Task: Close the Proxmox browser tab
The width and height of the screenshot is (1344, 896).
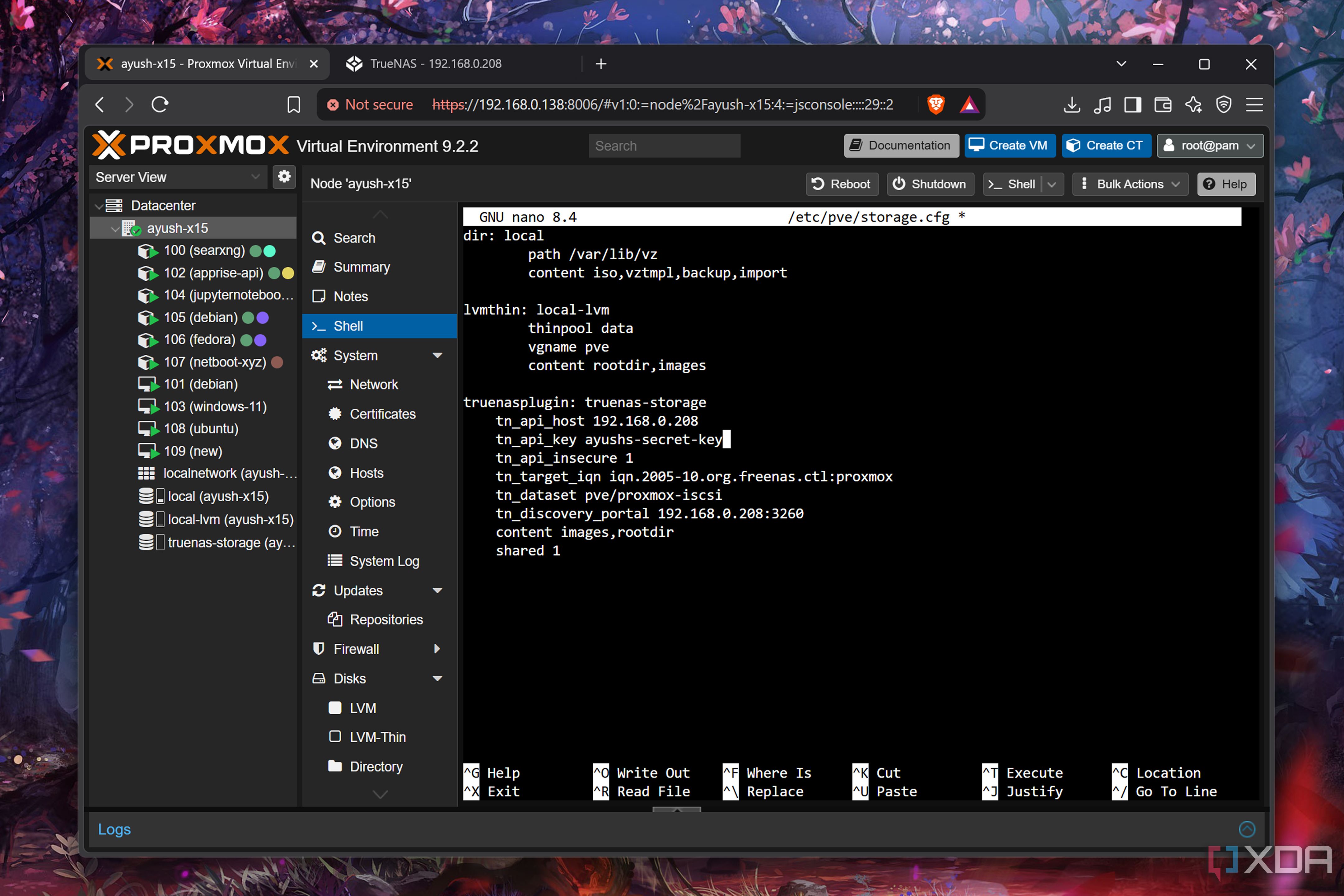Action: (x=314, y=64)
